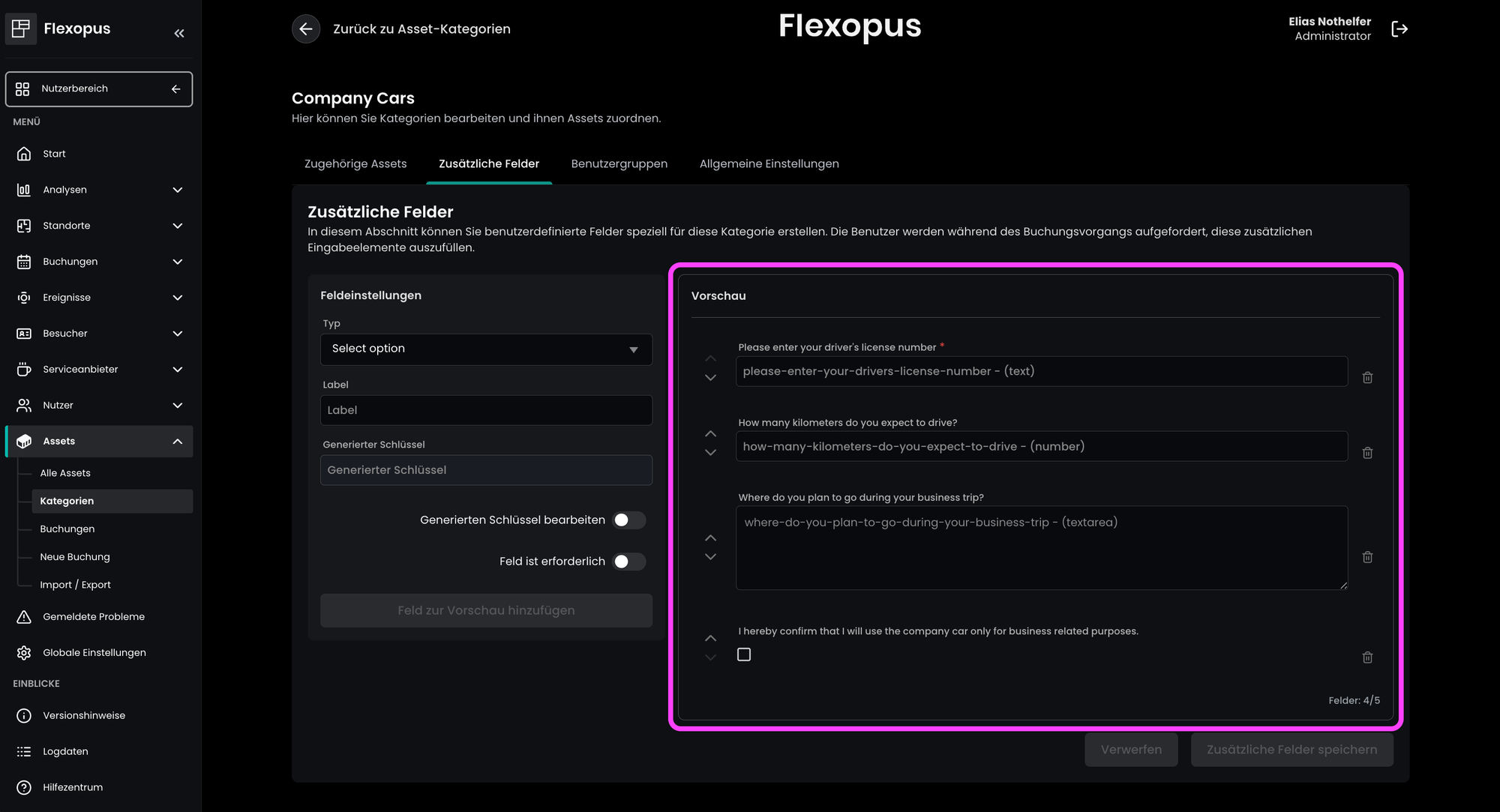
Task: Collapse the Assets sidebar section
Action: click(177, 442)
